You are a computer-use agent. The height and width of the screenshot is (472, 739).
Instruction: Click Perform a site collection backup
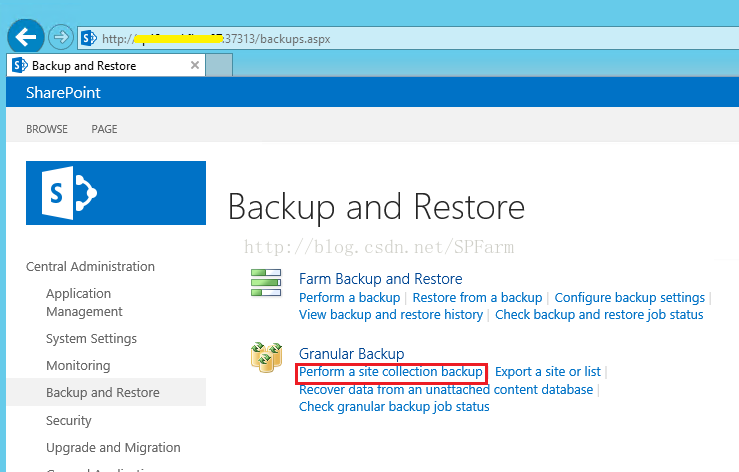391,372
